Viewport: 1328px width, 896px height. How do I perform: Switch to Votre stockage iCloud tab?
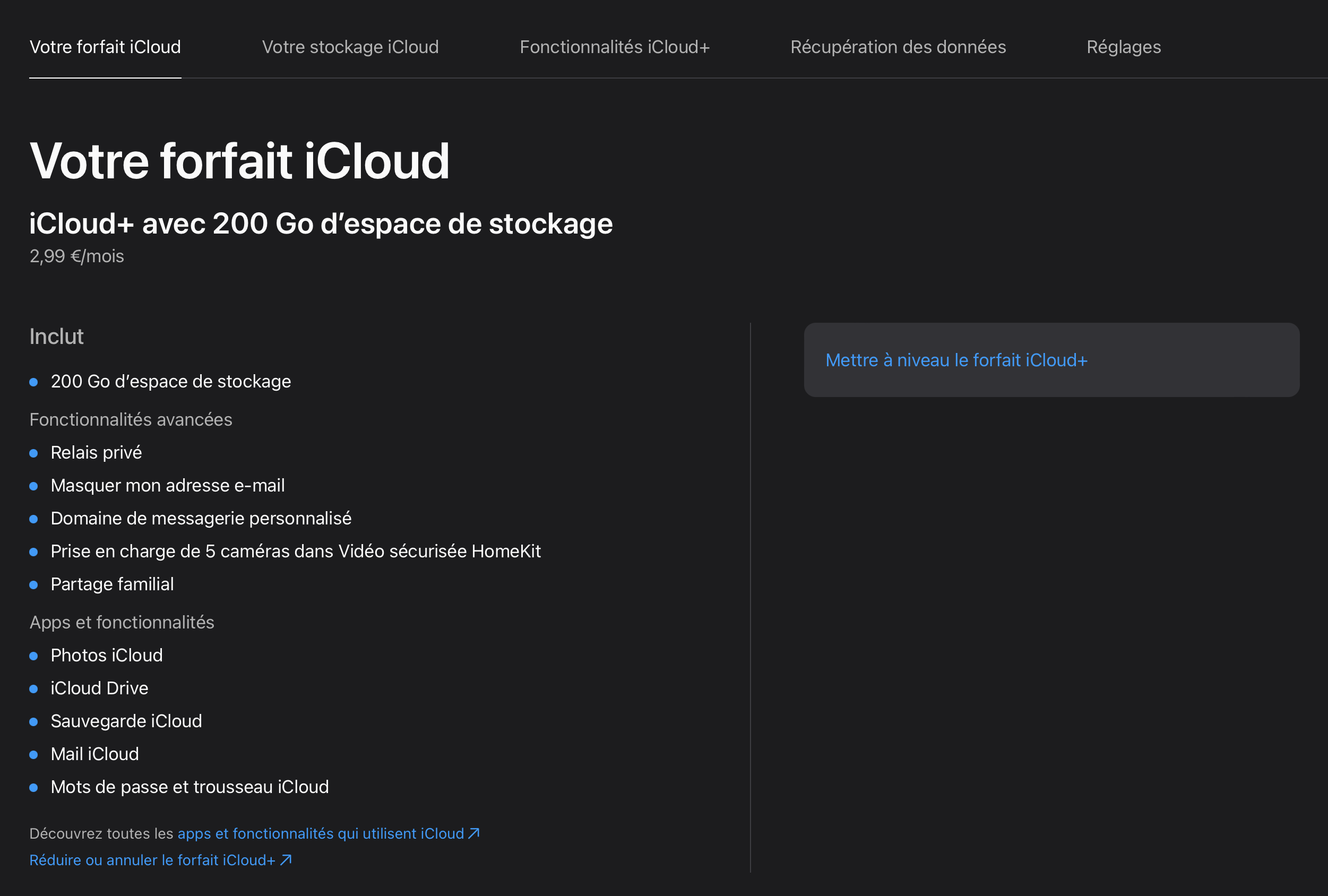point(350,47)
